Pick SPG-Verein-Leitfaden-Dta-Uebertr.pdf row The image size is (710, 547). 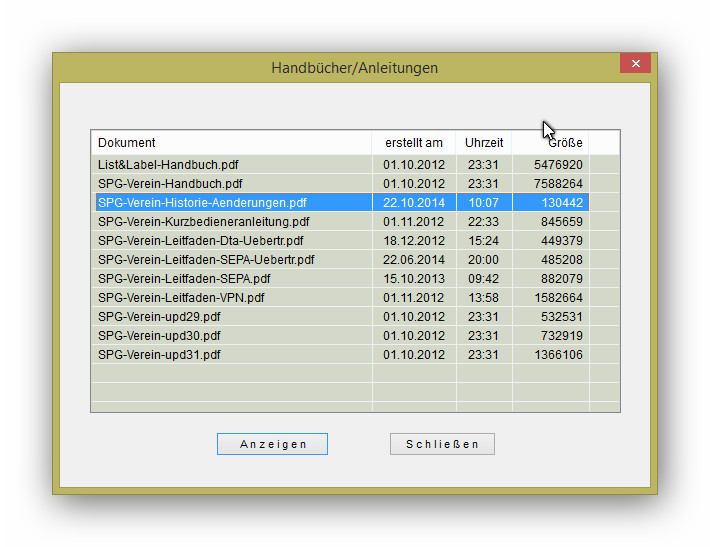[x=200, y=241]
